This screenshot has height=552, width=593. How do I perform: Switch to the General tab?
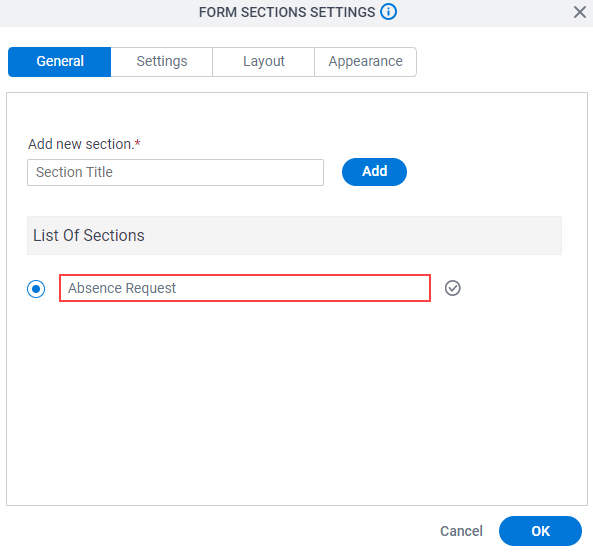[x=60, y=62]
